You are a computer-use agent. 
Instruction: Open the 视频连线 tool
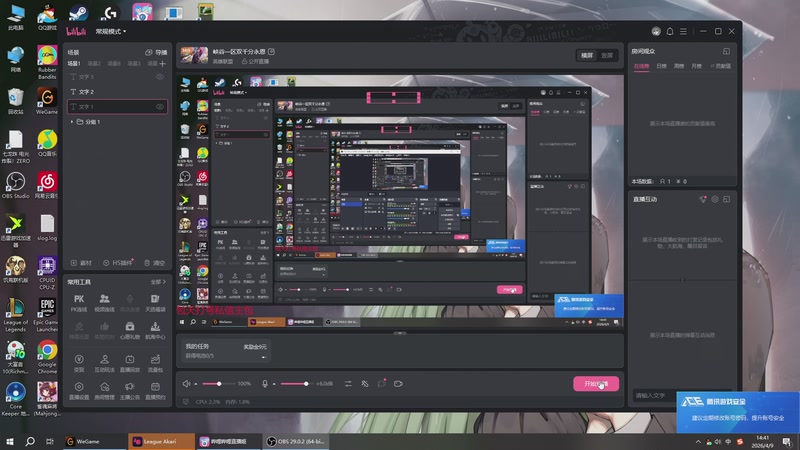point(104,303)
